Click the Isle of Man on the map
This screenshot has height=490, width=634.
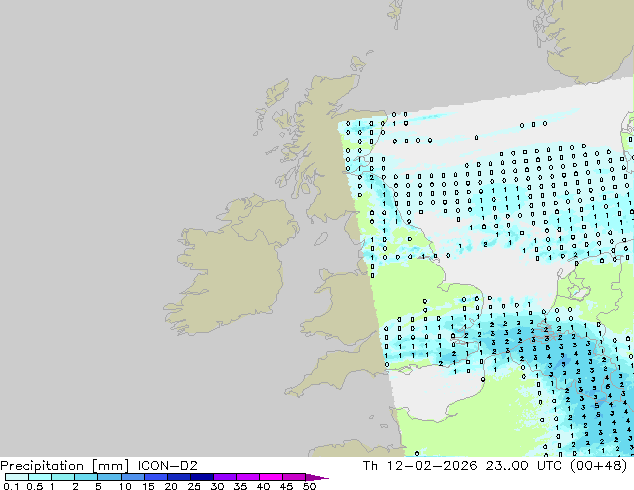pos(321,239)
